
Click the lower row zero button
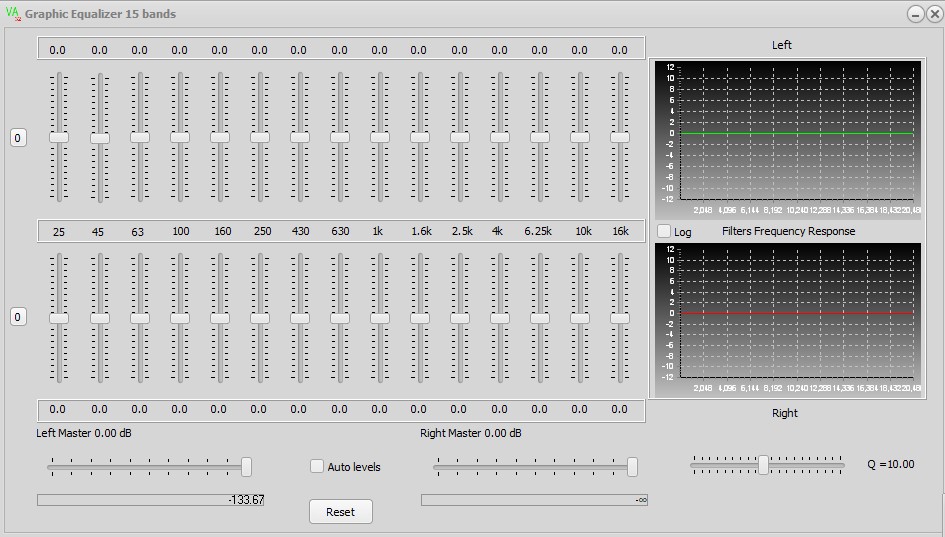point(18,317)
